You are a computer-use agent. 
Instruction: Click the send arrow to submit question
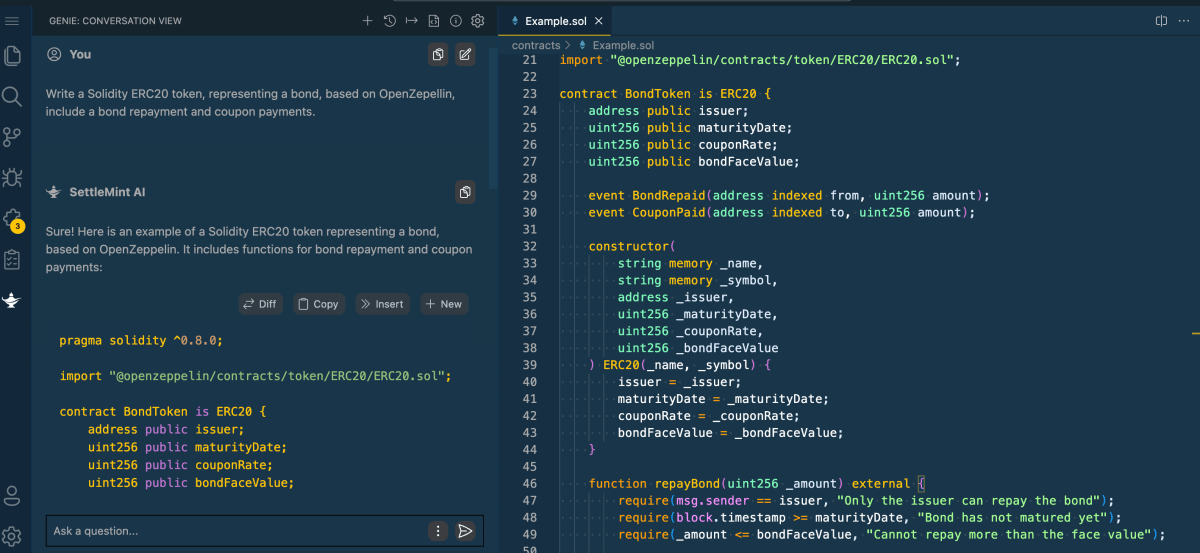tap(465, 531)
